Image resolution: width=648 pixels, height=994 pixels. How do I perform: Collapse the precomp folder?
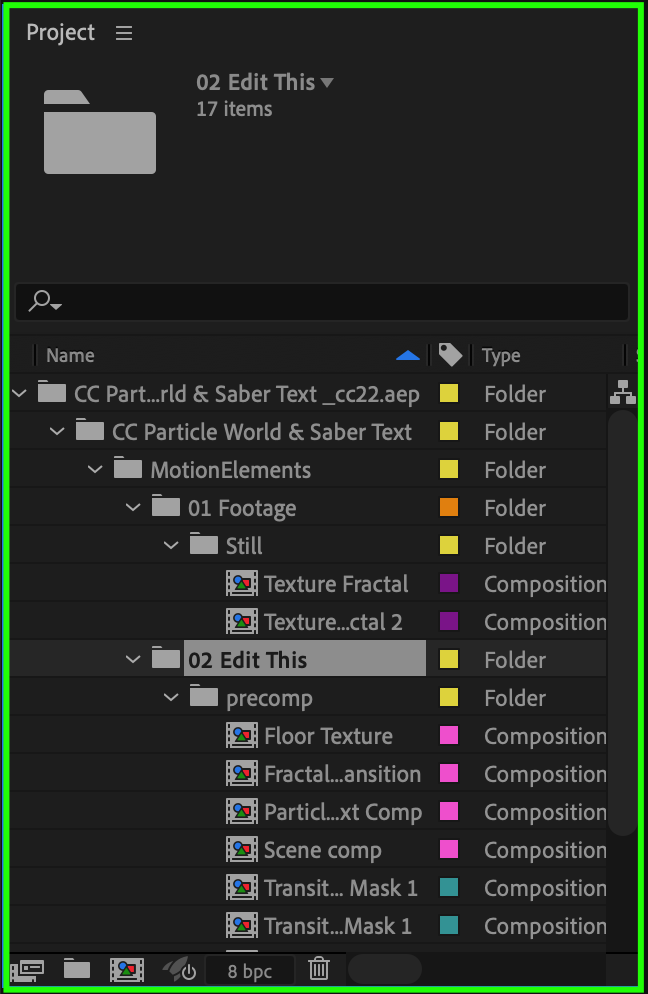point(171,698)
